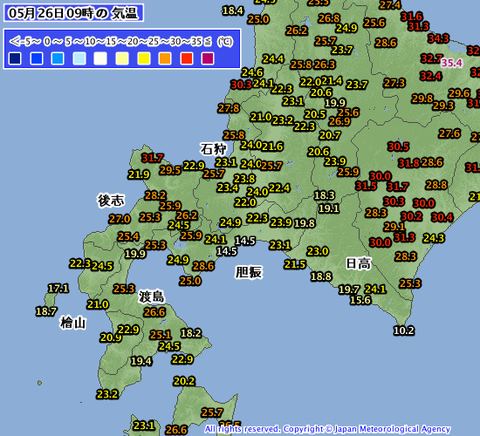This screenshot has height=436, width=480.
Task: Click the pale yellow 15 to 20°C swatch
Action: pyautogui.click(x=122, y=58)
